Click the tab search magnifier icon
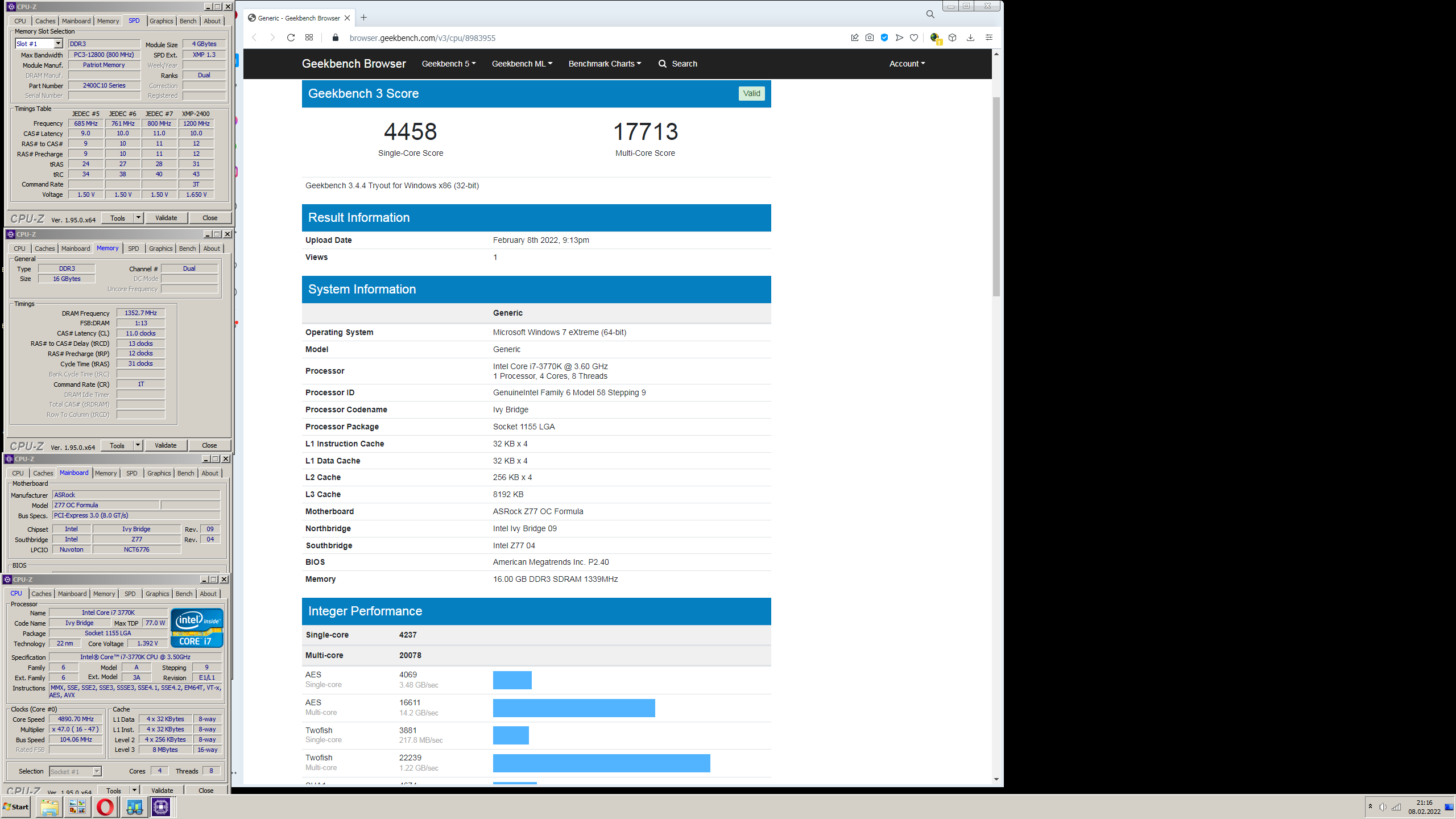The width and height of the screenshot is (1456, 819). pos(930,14)
